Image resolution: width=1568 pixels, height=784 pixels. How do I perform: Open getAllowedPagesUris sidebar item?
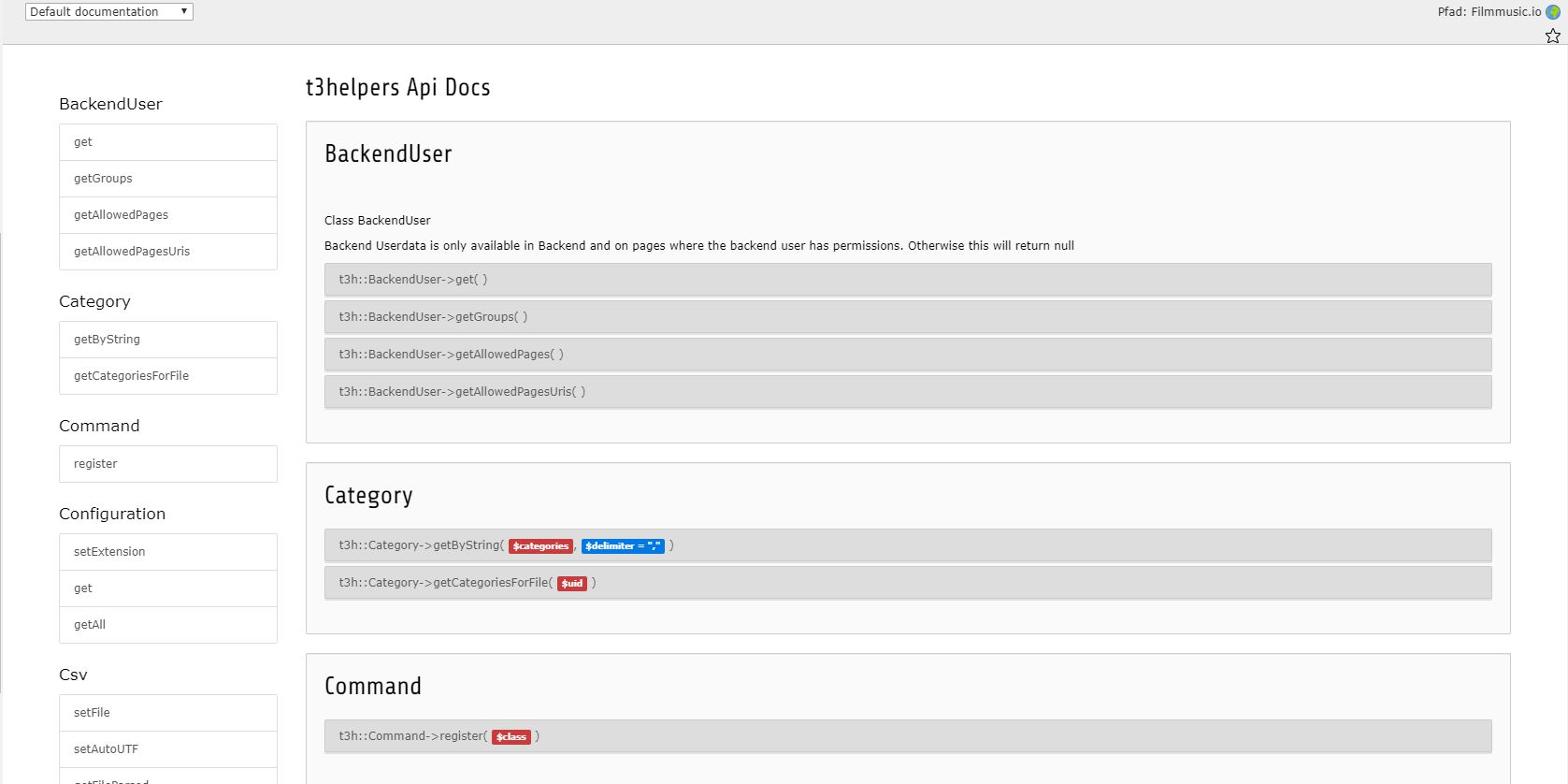tap(168, 252)
